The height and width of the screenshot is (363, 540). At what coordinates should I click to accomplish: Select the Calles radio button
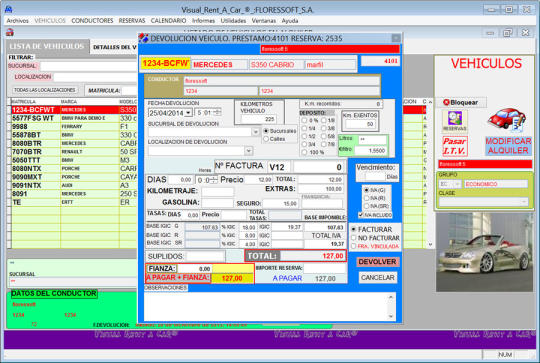click(x=266, y=139)
